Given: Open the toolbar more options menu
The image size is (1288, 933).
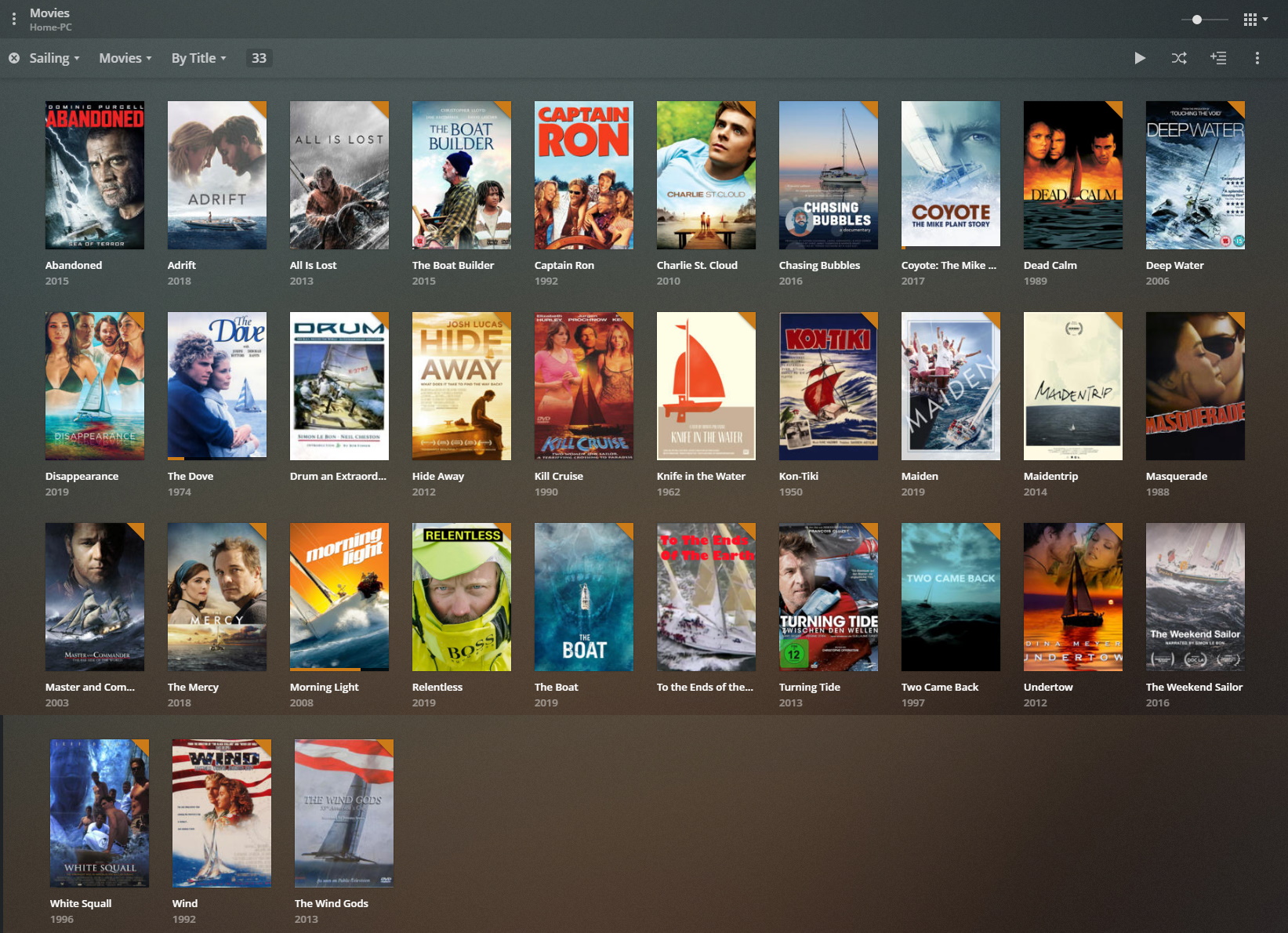Looking at the screenshot, I should pyautogui.click(x=1257, y=58).
